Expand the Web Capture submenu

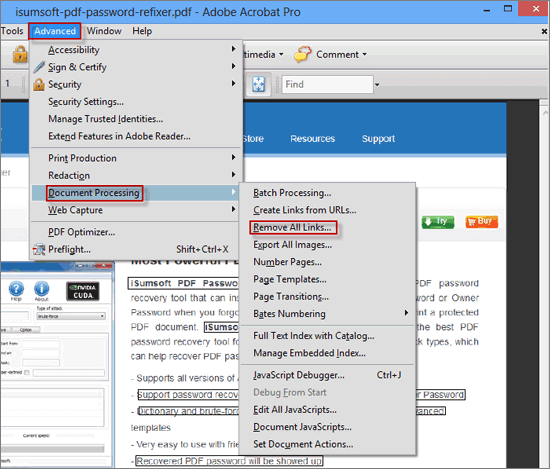pos(135,210)
